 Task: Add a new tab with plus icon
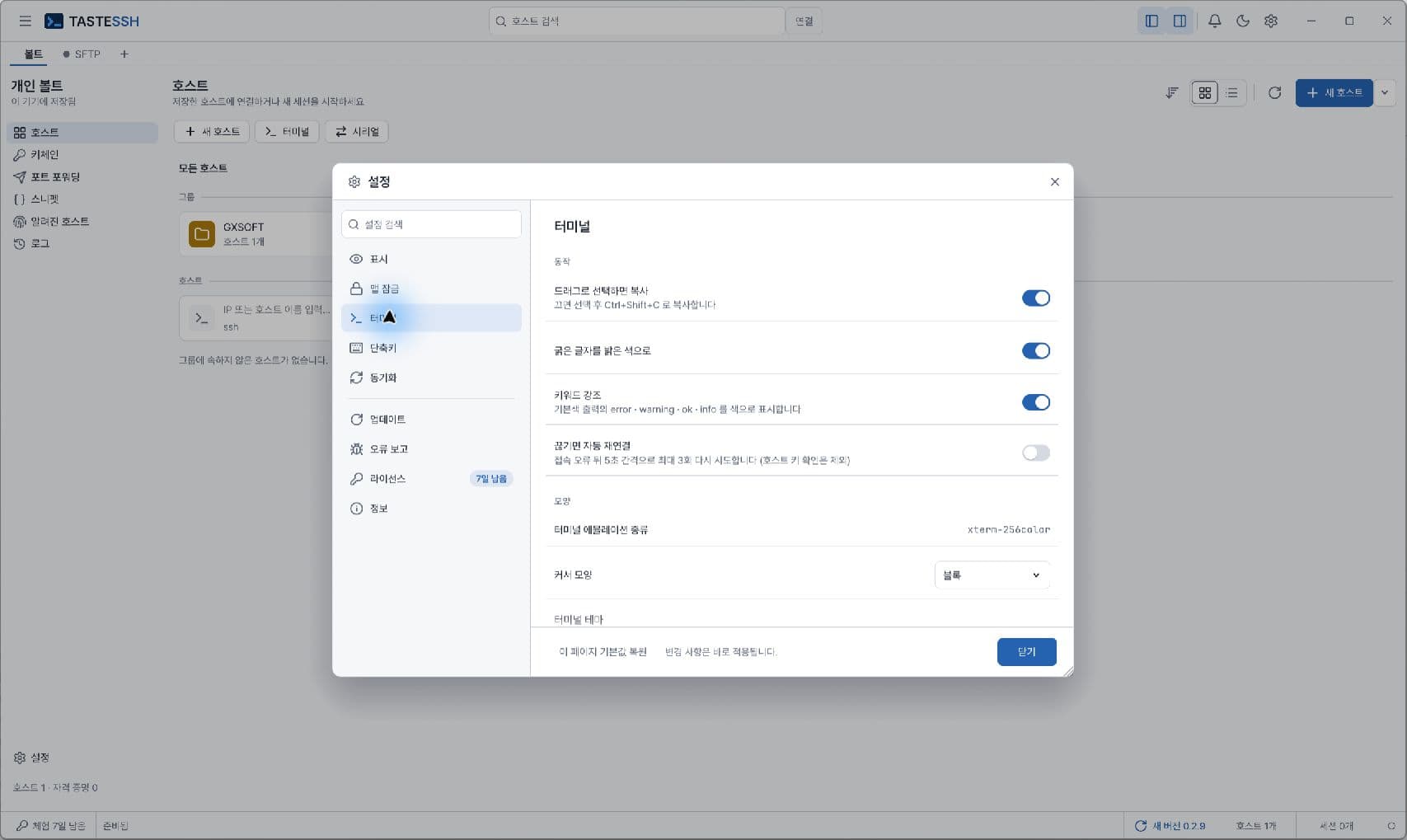[x=124, y=54]
